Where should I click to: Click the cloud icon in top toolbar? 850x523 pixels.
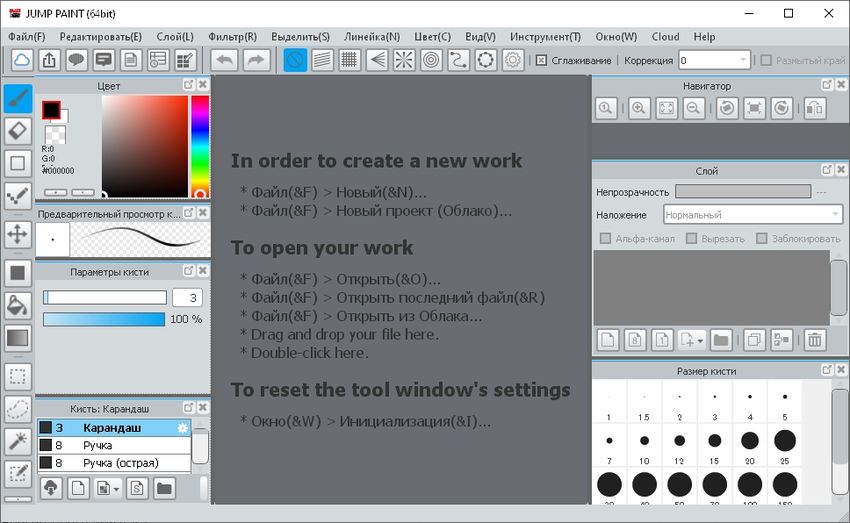coord(22,60)
